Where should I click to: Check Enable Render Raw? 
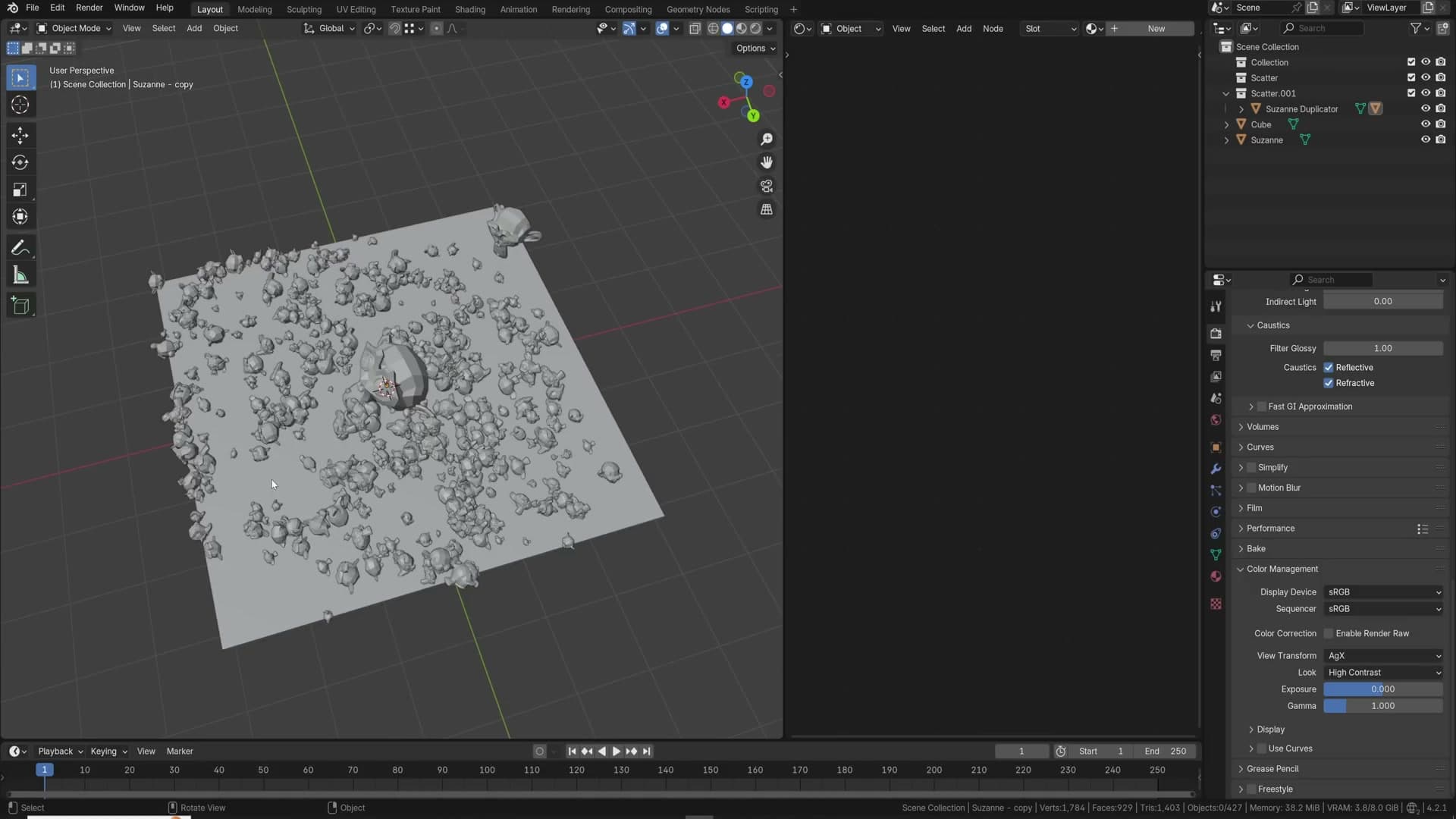[1329, 634]
